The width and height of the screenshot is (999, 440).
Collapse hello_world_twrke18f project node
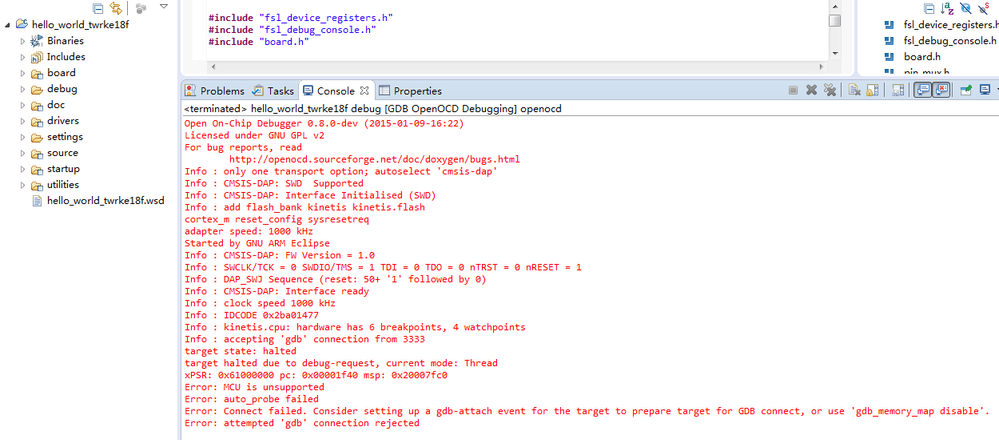pyautogui.click(x=7, y=24)
